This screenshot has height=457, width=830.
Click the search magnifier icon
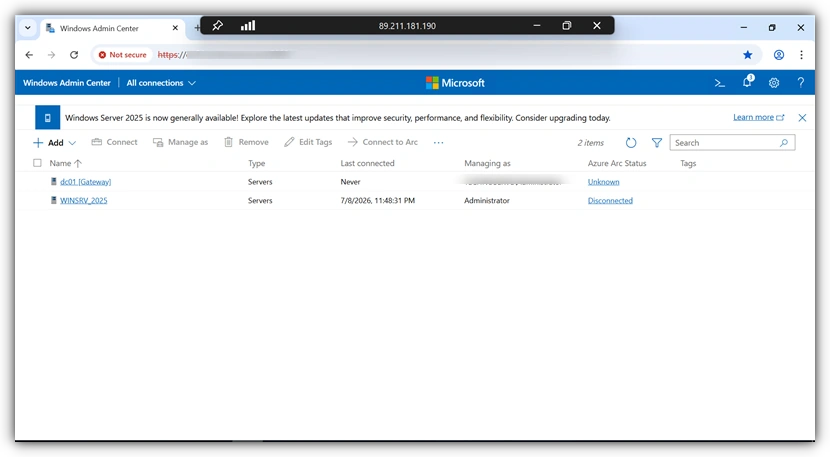coord(783,142)
